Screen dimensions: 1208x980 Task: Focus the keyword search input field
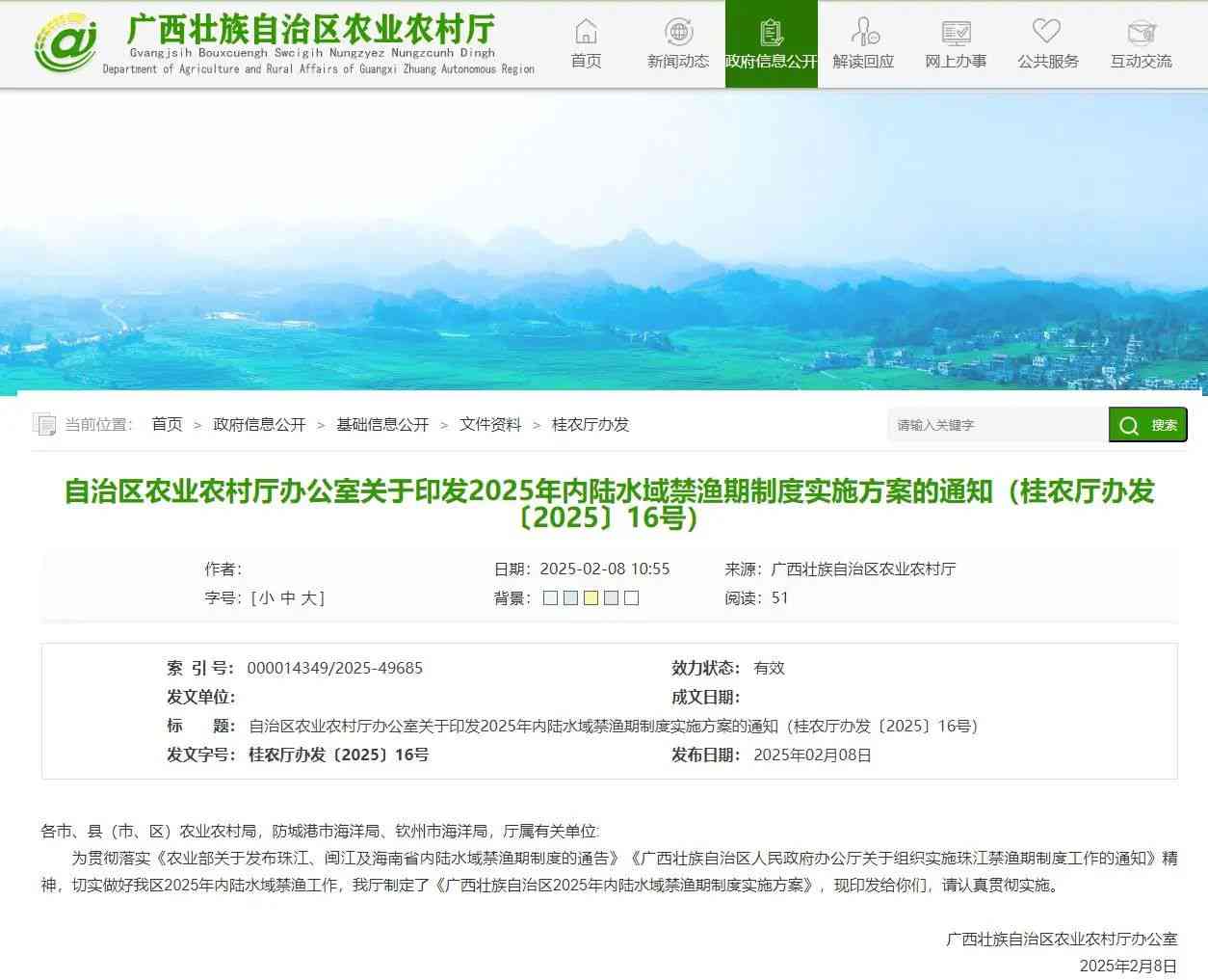coord(997,425)
